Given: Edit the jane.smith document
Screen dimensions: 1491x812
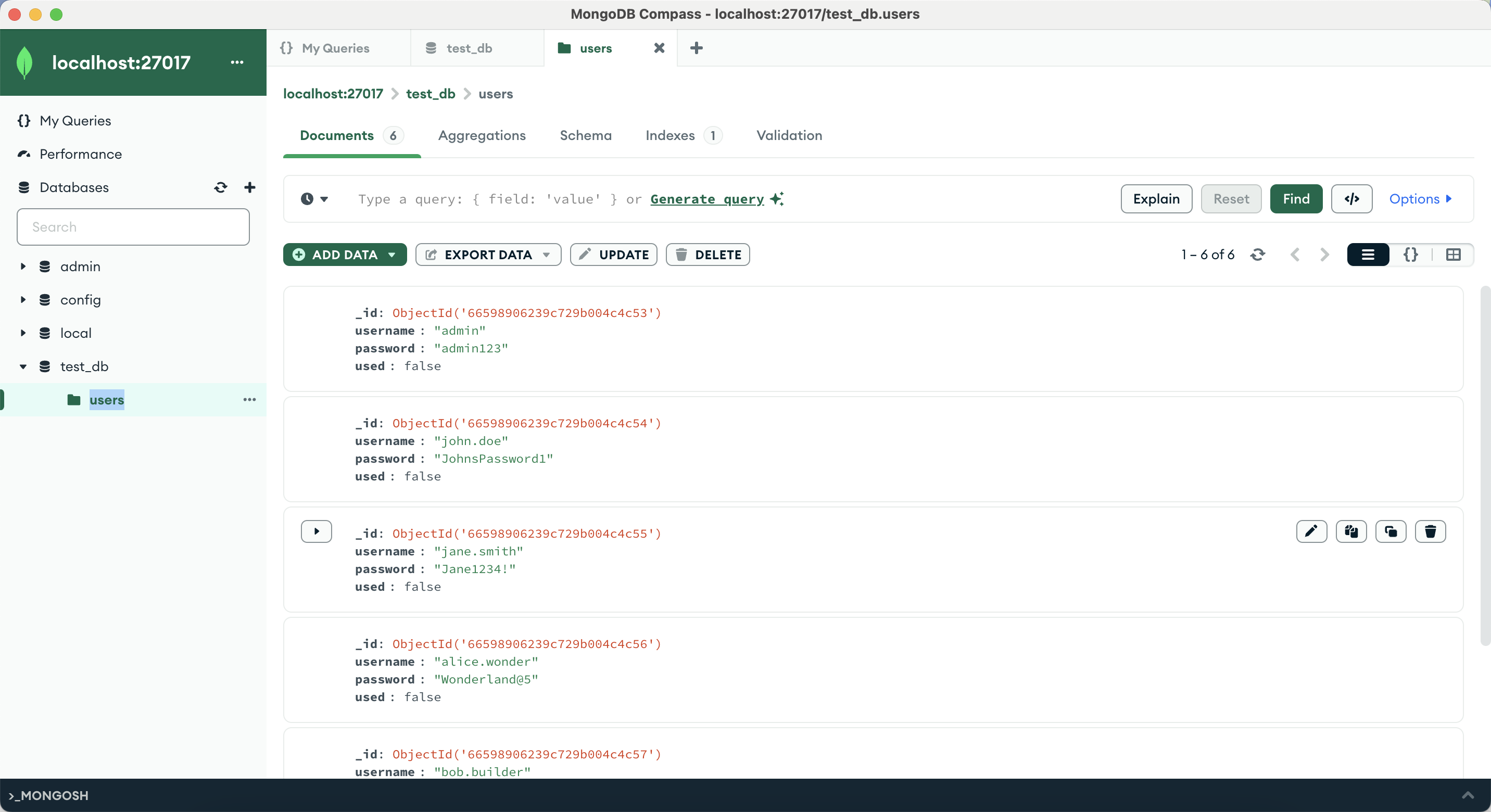Looking at the screenshot, I should click(1311, 531).
